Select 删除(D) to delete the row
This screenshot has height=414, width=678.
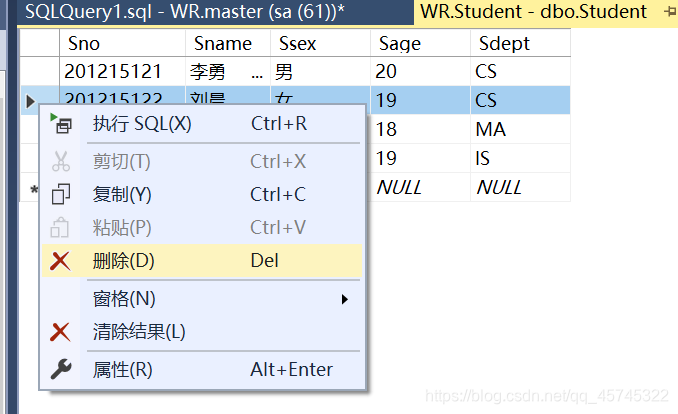(202, 260)
